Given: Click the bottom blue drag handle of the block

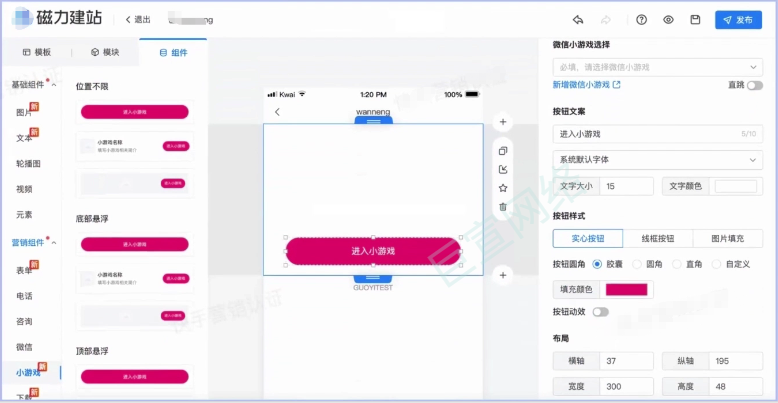Looking at the screenshot, I should click(373, 278).
